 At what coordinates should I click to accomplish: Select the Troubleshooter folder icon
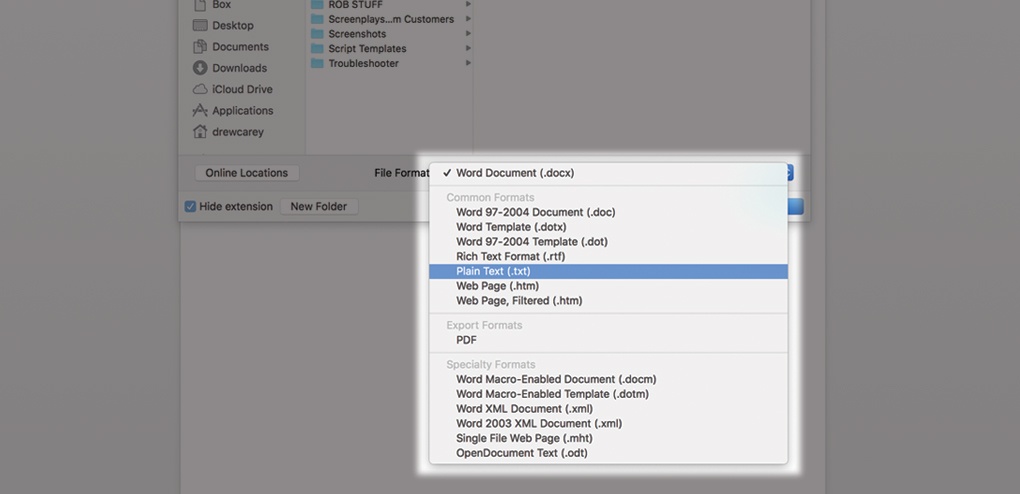[317, 63]
